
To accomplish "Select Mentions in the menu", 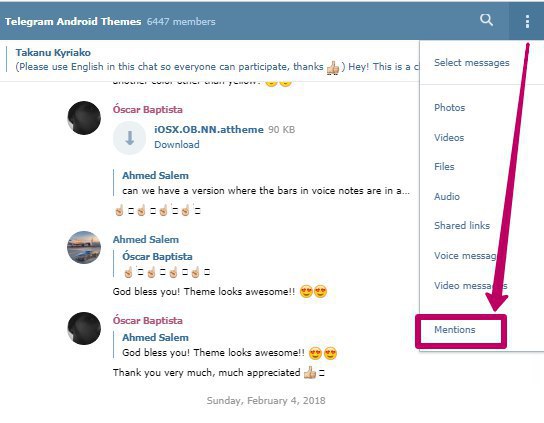I will coord(454,330).
